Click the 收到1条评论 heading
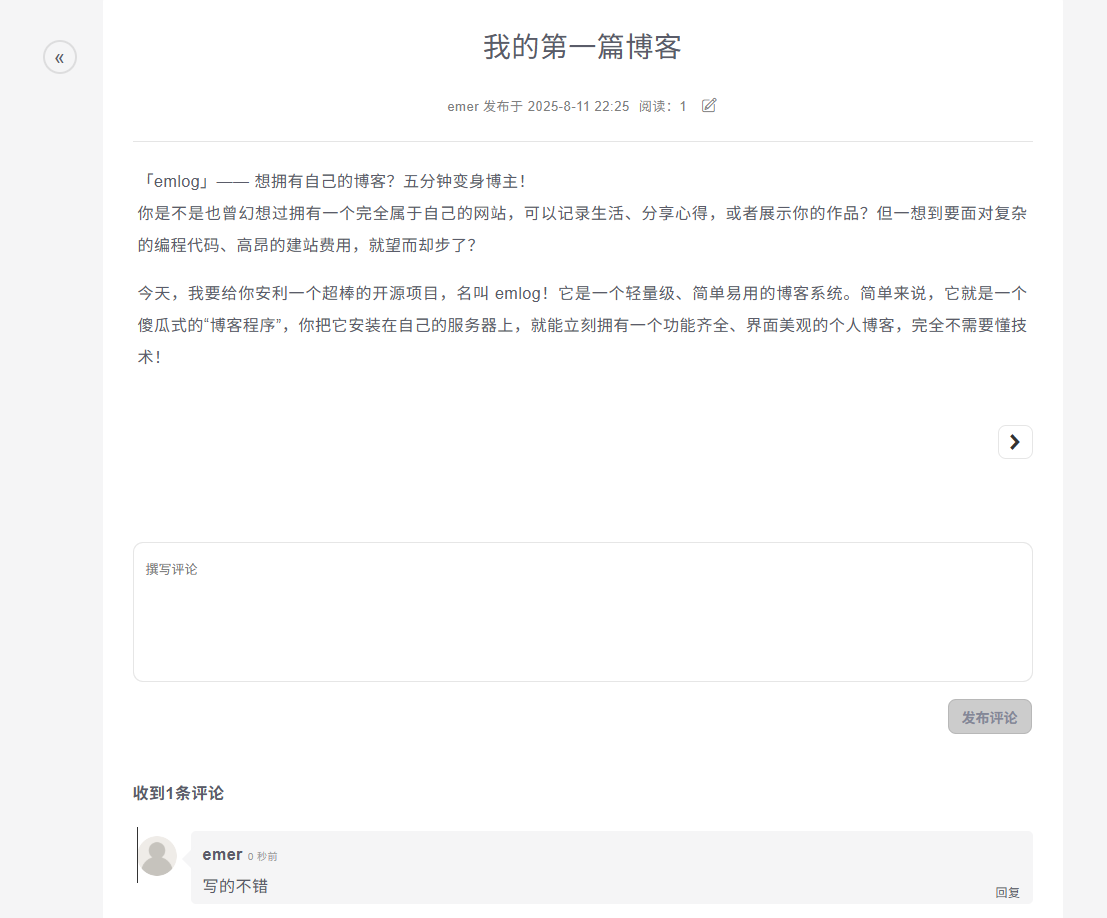The image size is (1107, 918). tap(179, 793)
